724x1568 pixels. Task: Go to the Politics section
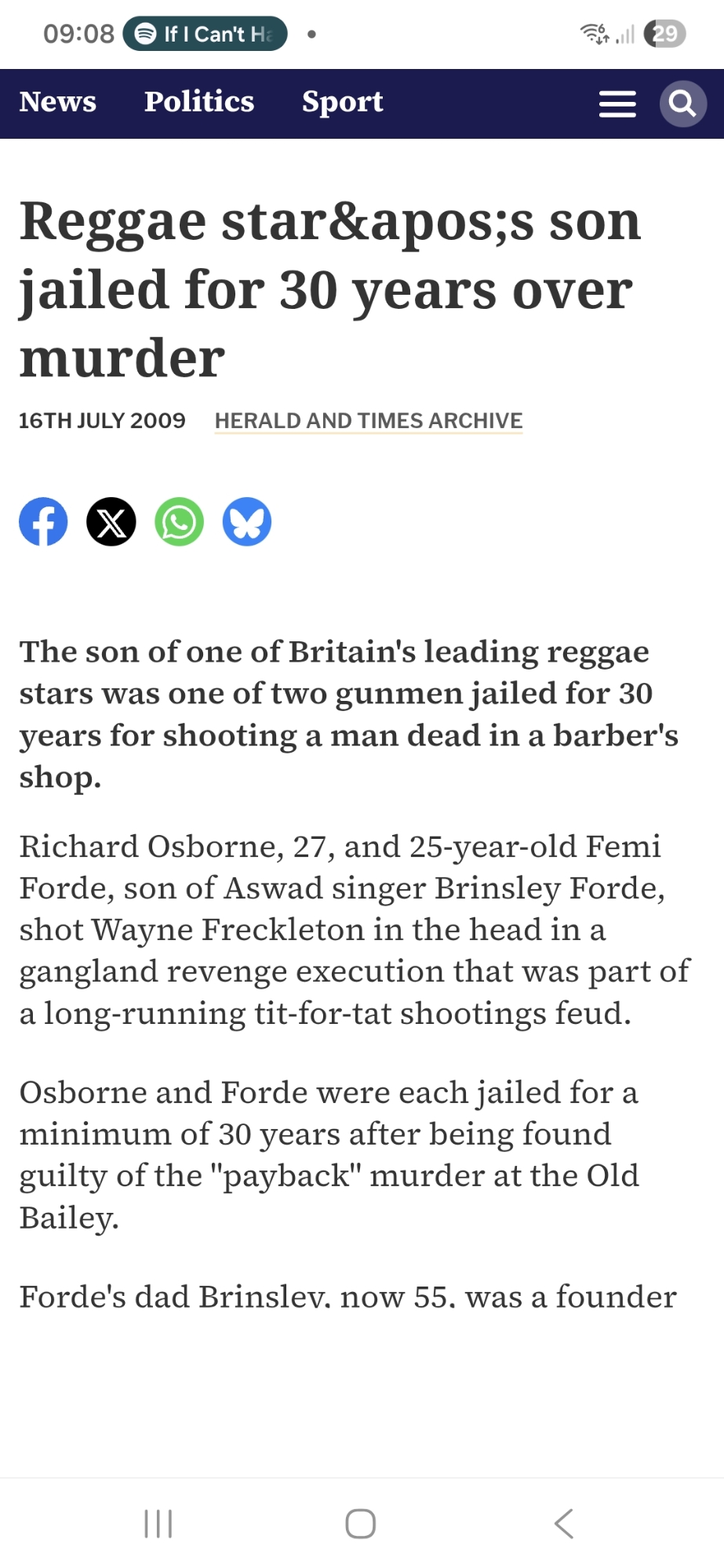pos(199,102)
